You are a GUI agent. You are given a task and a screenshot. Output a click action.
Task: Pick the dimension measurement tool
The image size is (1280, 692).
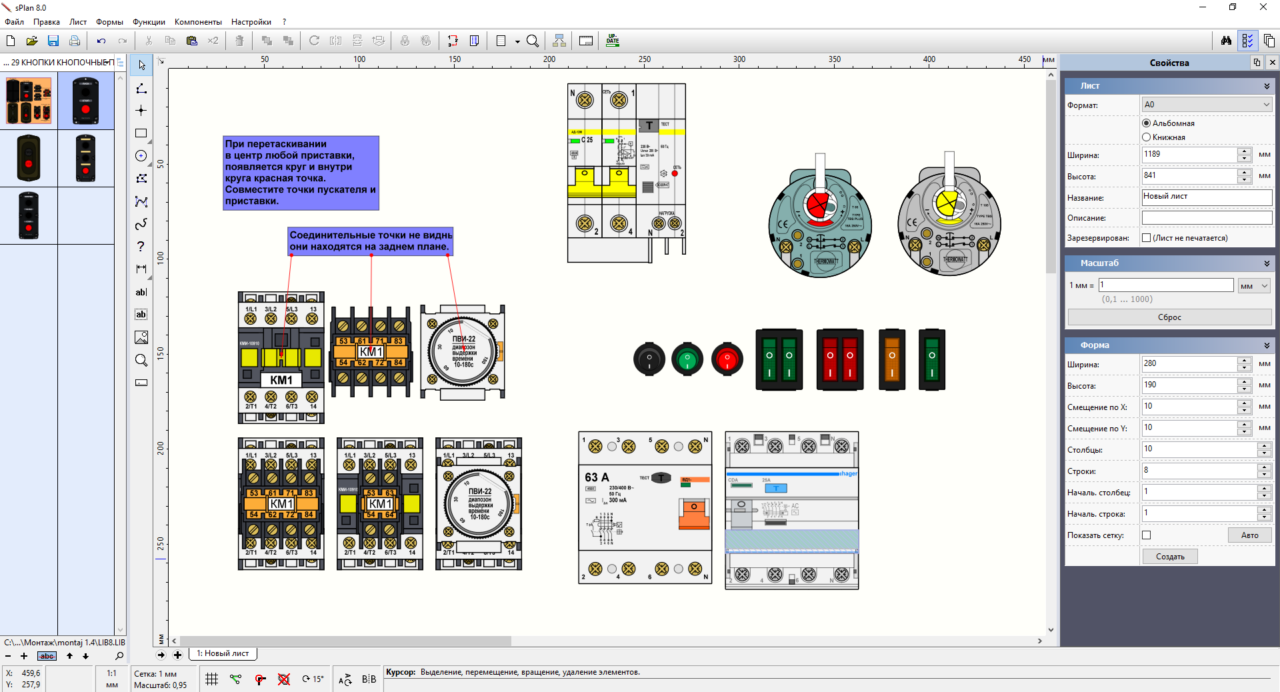[x=141, y=269]
